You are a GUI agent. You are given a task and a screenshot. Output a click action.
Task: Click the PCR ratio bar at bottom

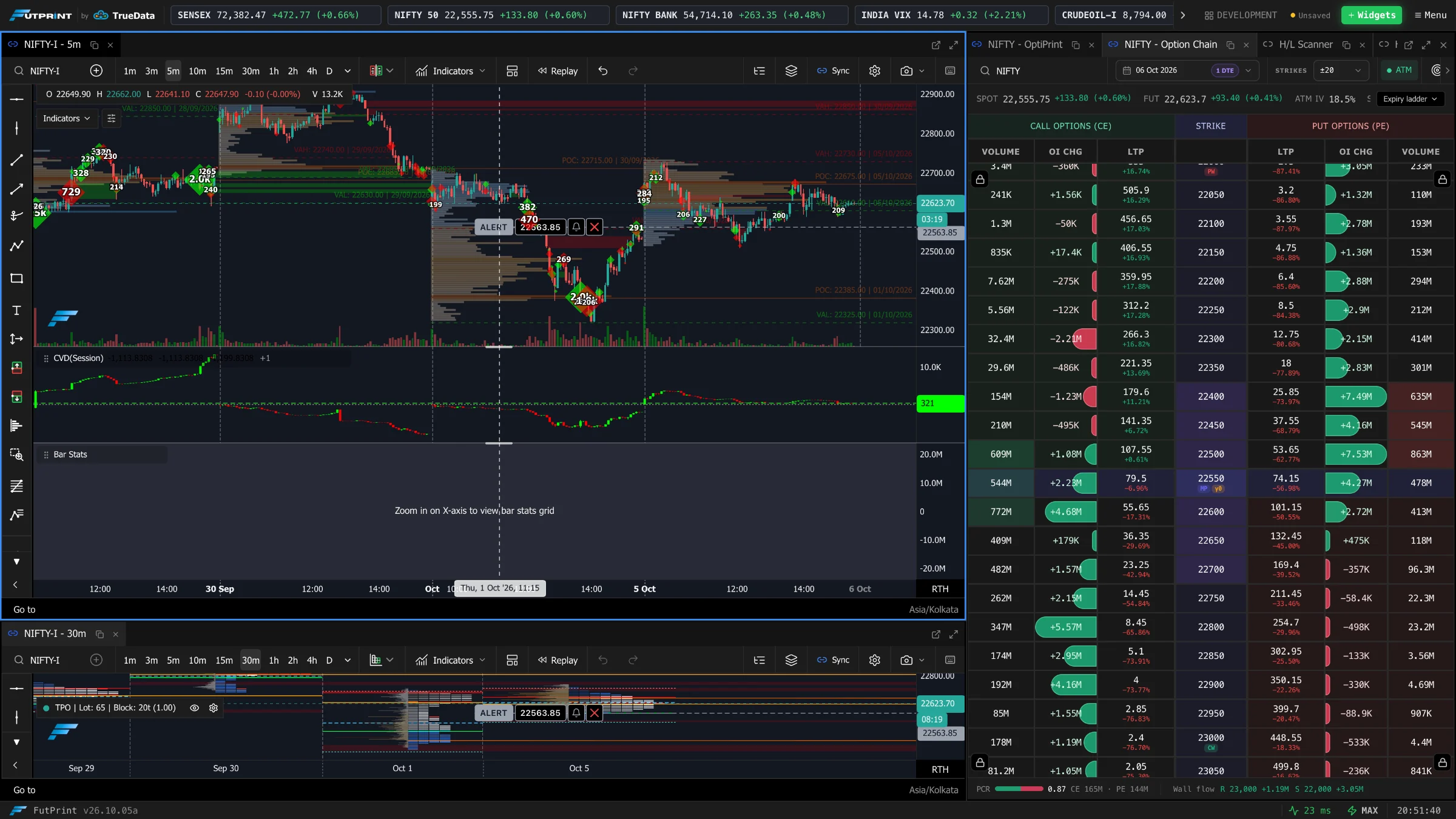coord(1019,789)
